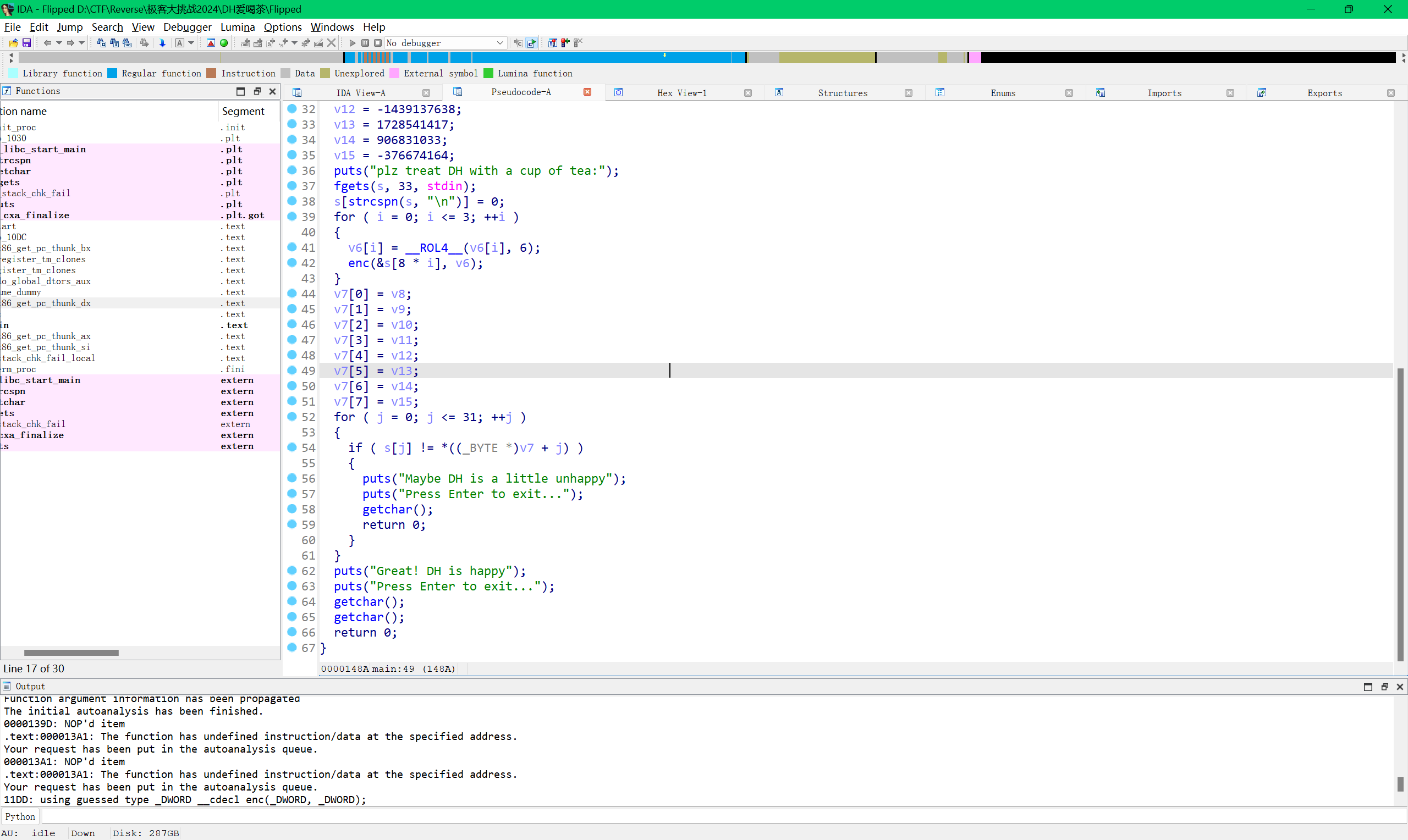Open the 'No debugger' selection dropdown

[x=445, y=43]
